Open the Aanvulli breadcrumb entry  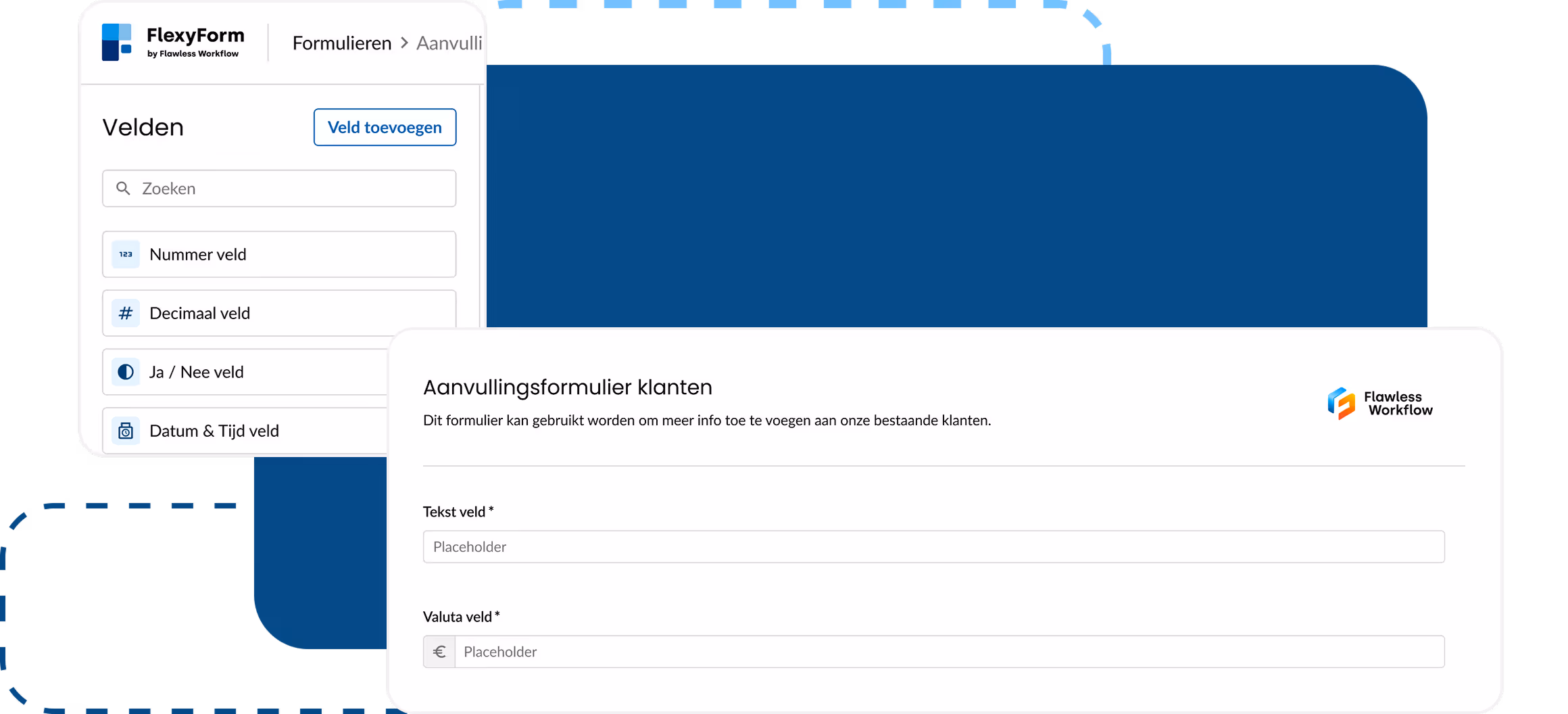(448, 43)
